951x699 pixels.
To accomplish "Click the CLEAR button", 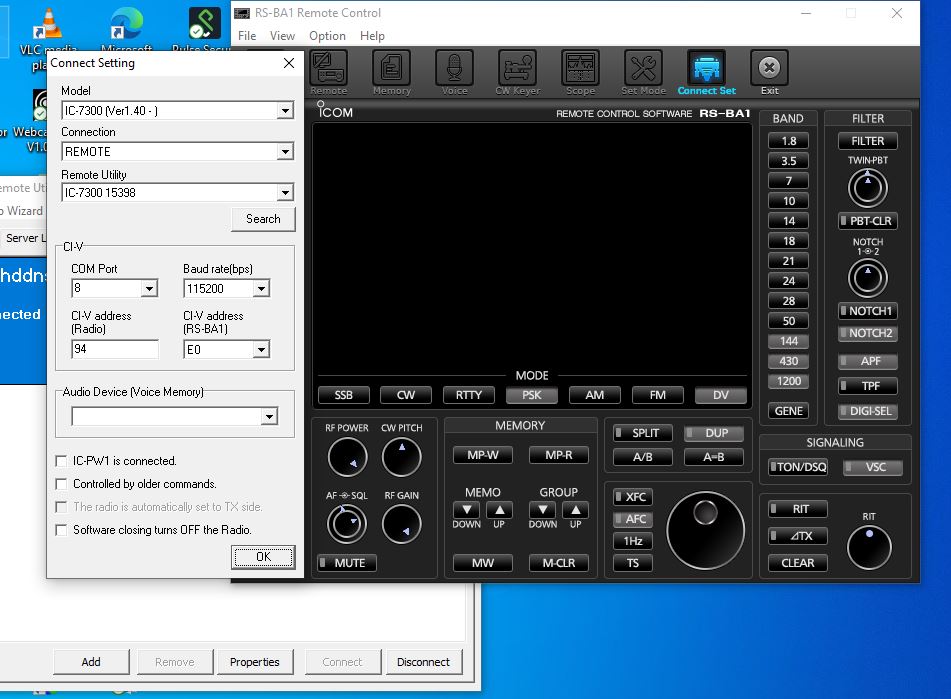I will pyautogui.click(x=798, y=563).
